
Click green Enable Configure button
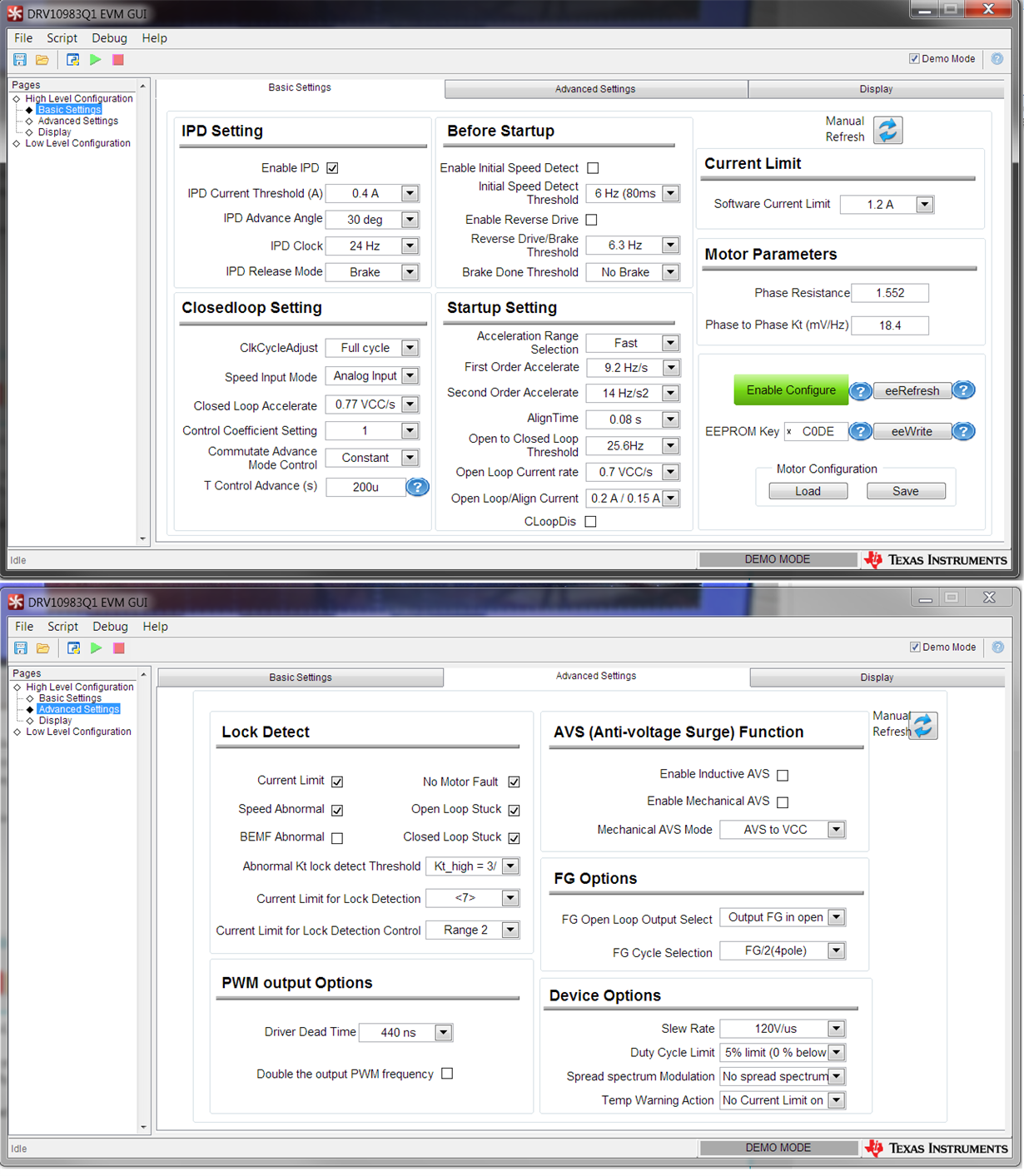pos(791,390)
